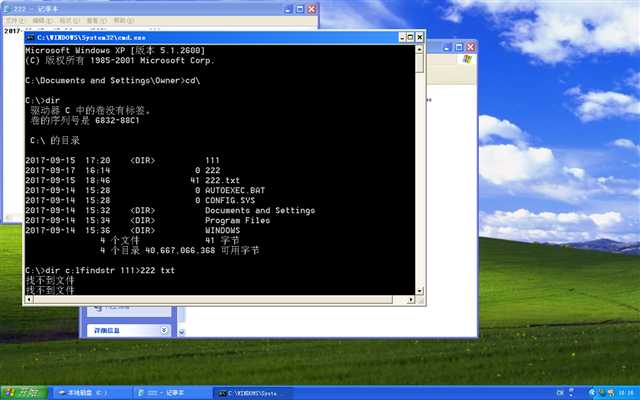The height and width of the screenshot is (400, 640).
Task: Maximize the cmd.exe window
Action: click(410, 38)
